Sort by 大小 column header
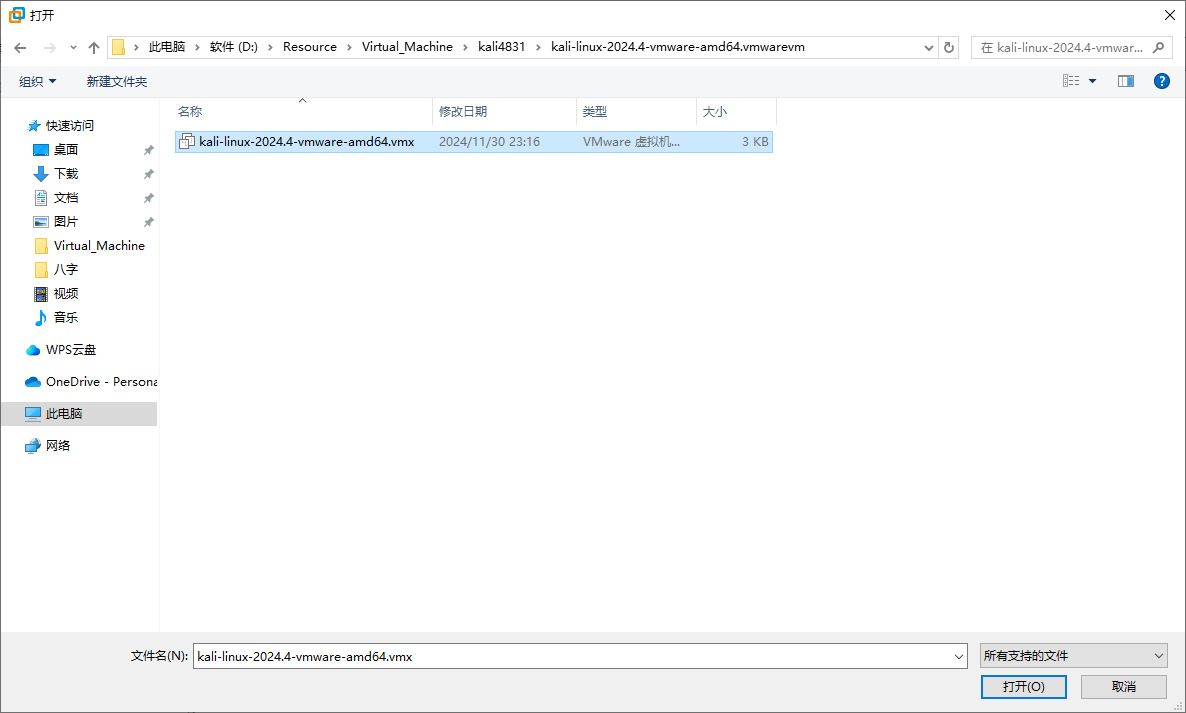The image size is (1186, 713). [x=736, y=111]
